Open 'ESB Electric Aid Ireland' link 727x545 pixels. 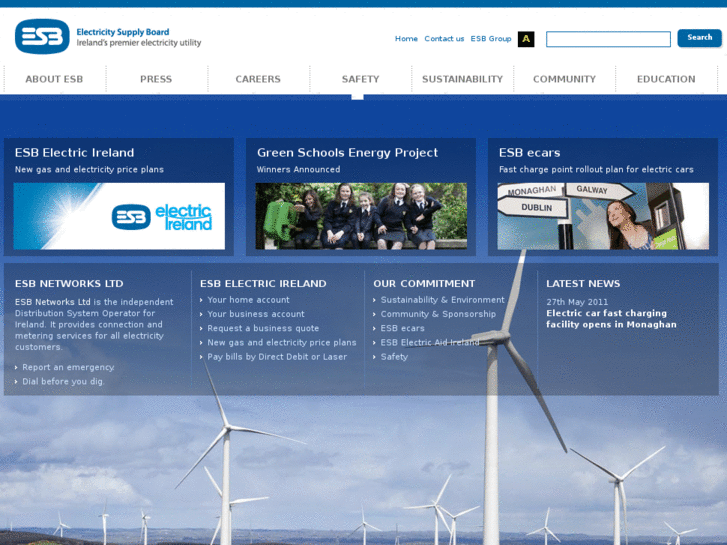[430, 343]
